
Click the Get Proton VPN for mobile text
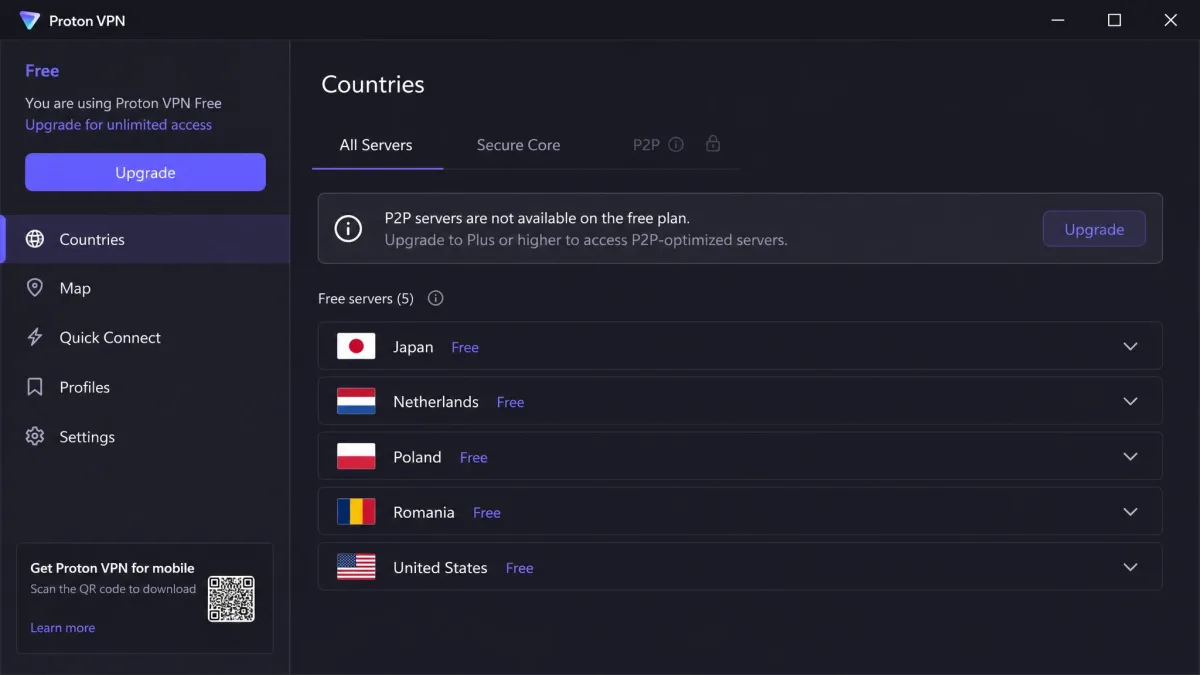(x=112, y=568)
